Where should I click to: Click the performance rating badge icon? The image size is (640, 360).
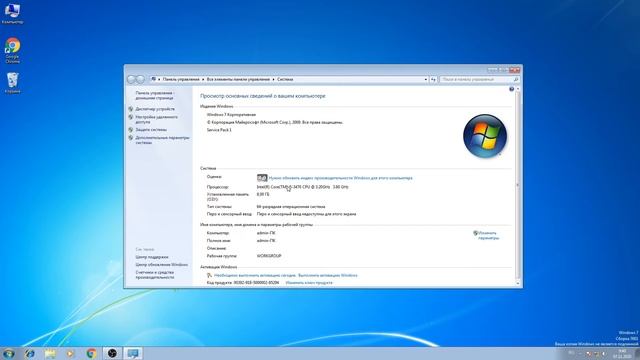[x=262, y=178]
